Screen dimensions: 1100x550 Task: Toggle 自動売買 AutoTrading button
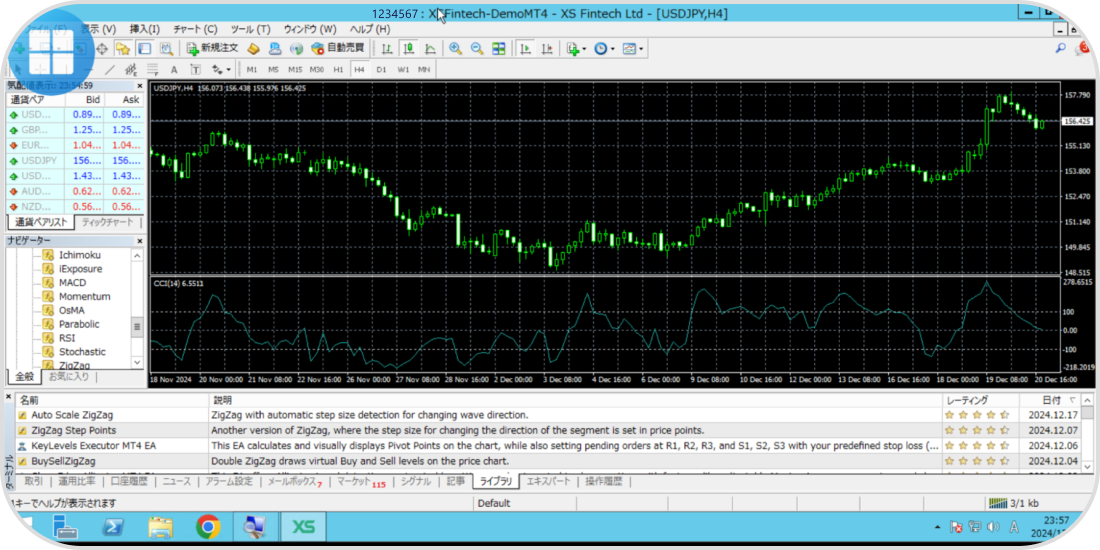pyautogui.click(x=338, y=48)
